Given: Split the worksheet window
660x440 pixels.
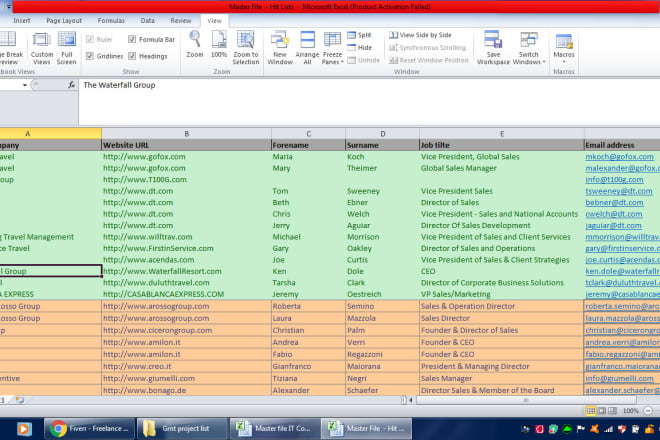Looking at the screenshot, I should tap(359, 35).
